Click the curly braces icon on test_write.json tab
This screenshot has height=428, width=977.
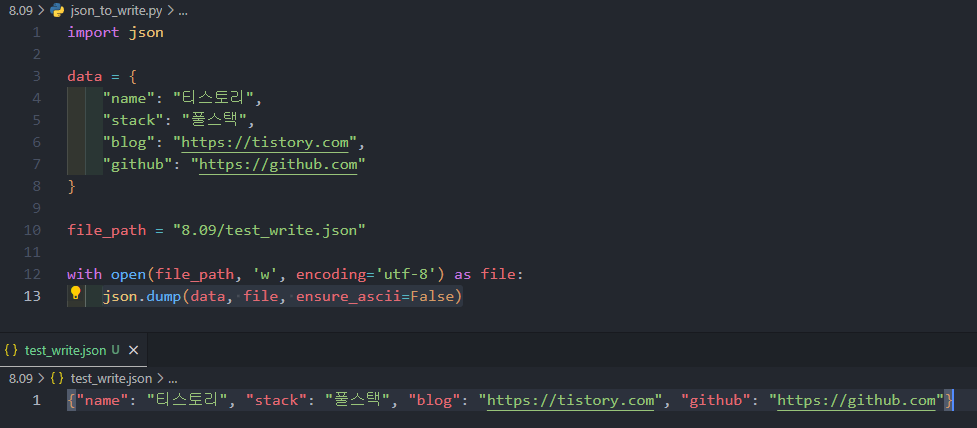11,350
